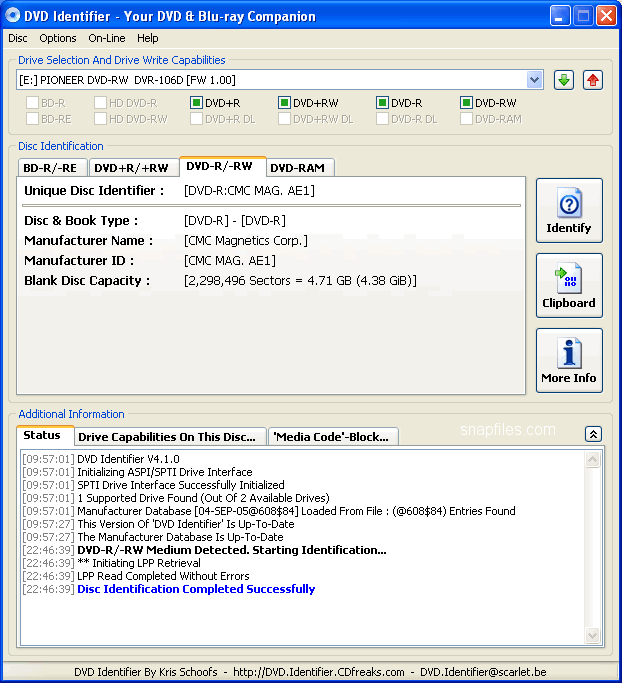Click '1 Supported Drive Found' log line
The image size is (622, 683).
(x=203, y=498)
